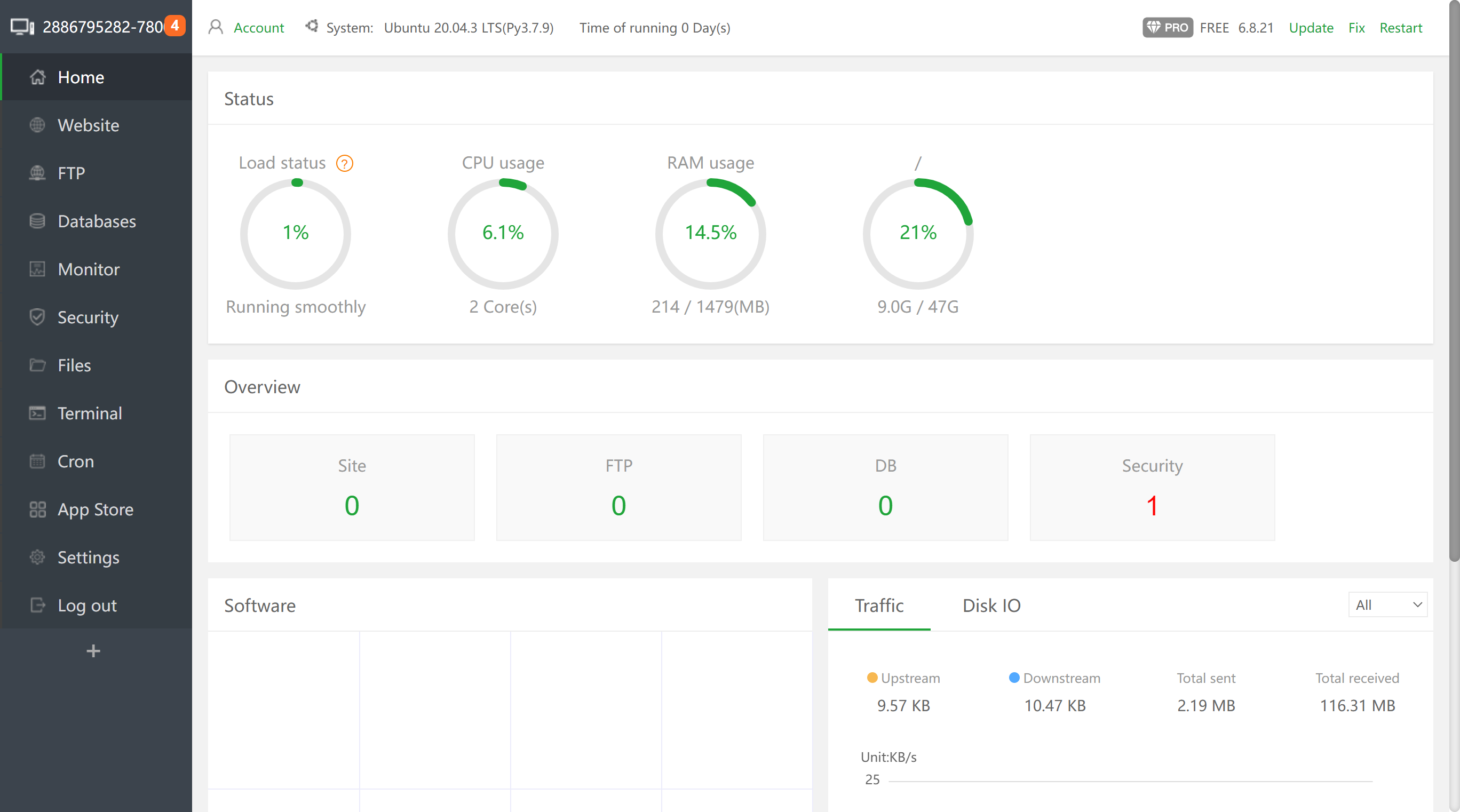Open the Cron menu item
The height and width of the screenshot is (812, 1460).
pos(97,461)
